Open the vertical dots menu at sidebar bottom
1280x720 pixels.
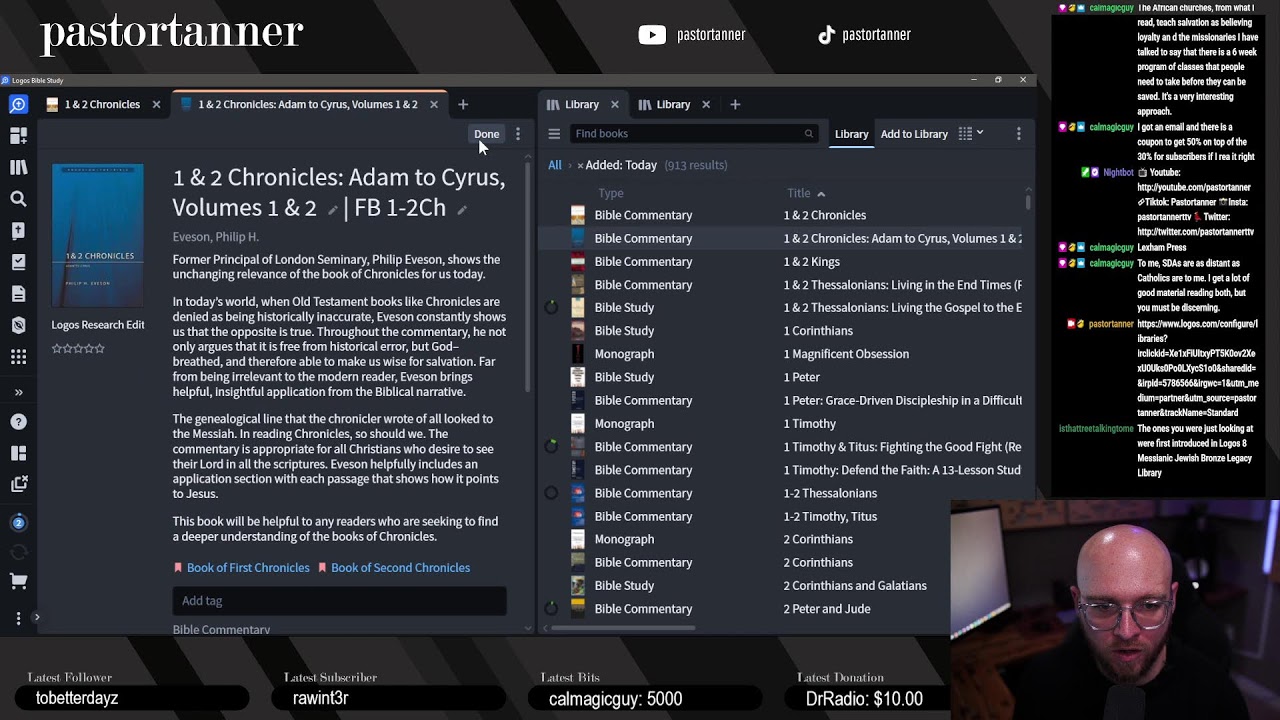pos(18,618)
